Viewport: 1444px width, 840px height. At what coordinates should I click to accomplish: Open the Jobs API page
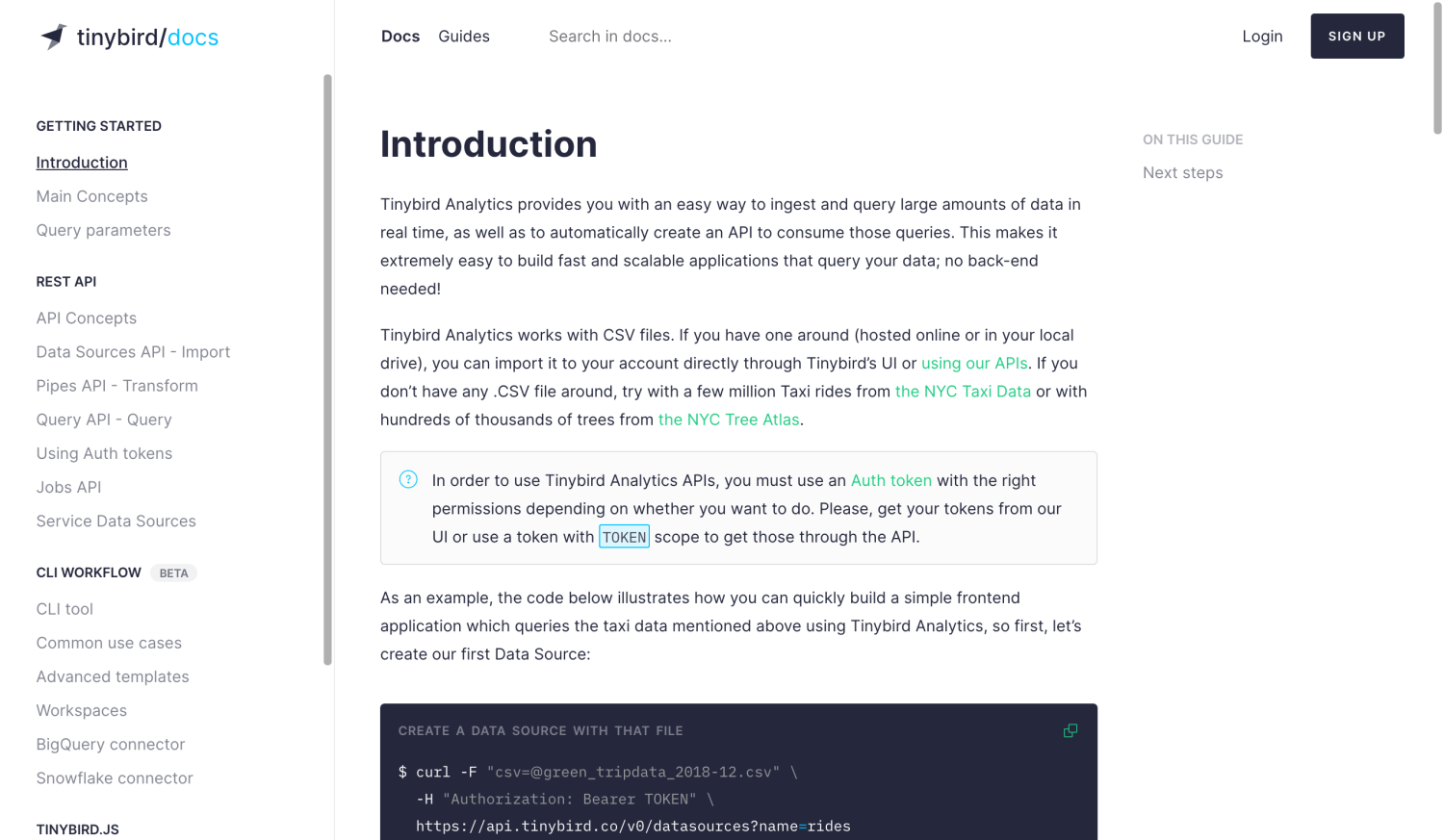[x=68, y=487]
